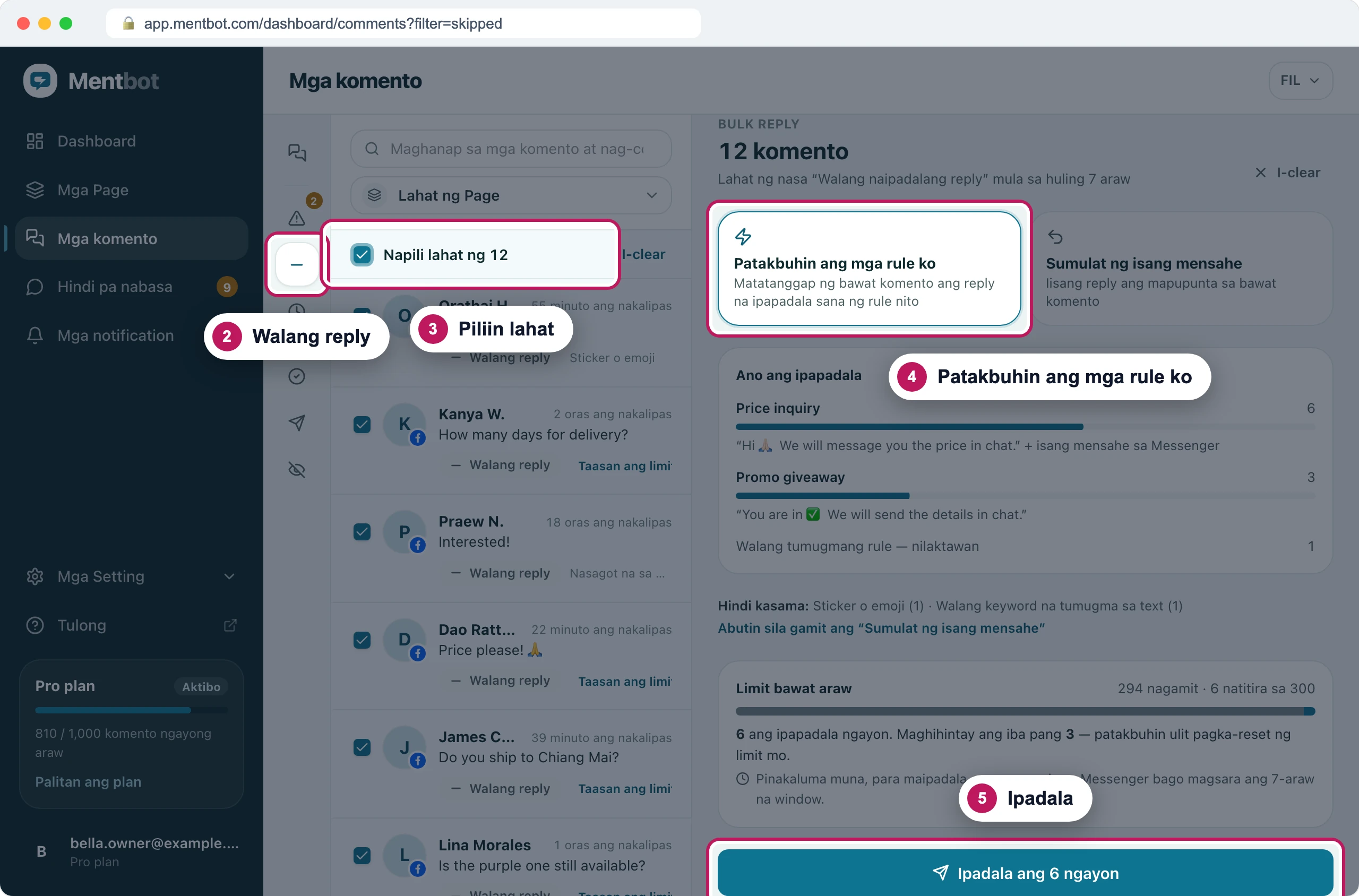Click Taasan ang limit on Kanya W. row
Screen dimensions: 1359x896
pyautogui.click(x=625, y=466)
